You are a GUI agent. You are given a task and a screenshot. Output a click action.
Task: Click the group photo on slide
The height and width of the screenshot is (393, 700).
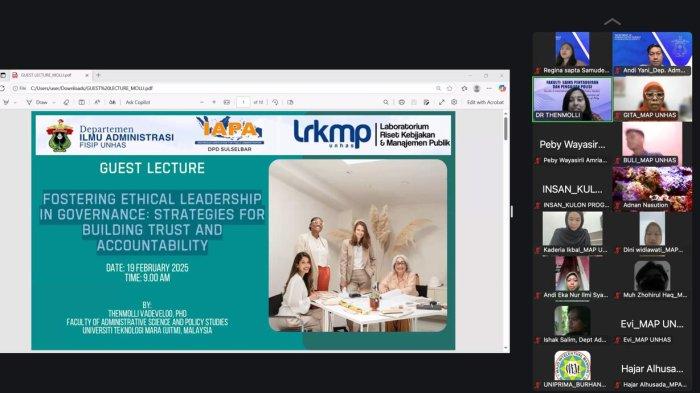tap(358, 246)
